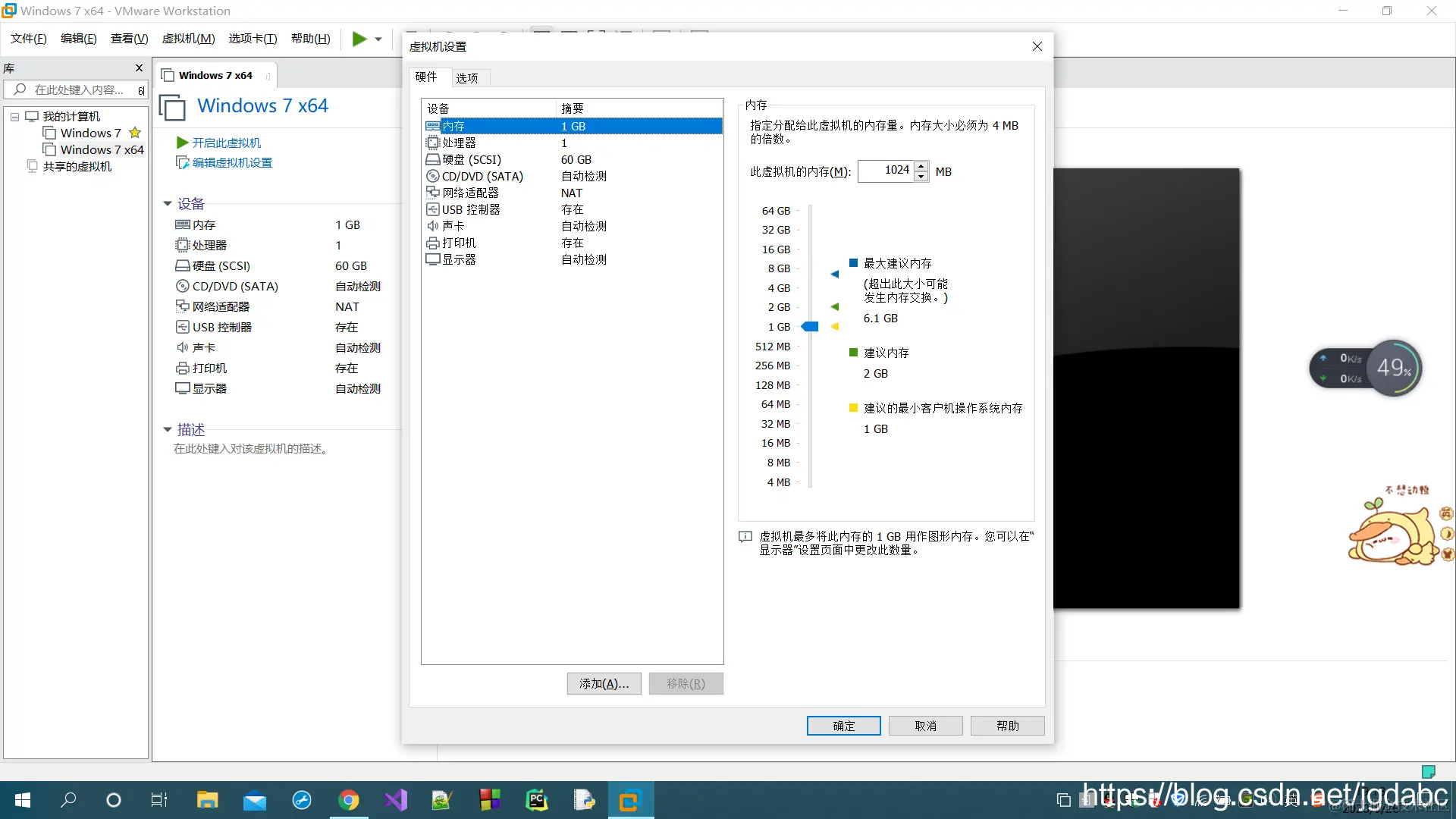Open the 虚拟机(M) menu
Screen dimensions: 1456x819
188,39
